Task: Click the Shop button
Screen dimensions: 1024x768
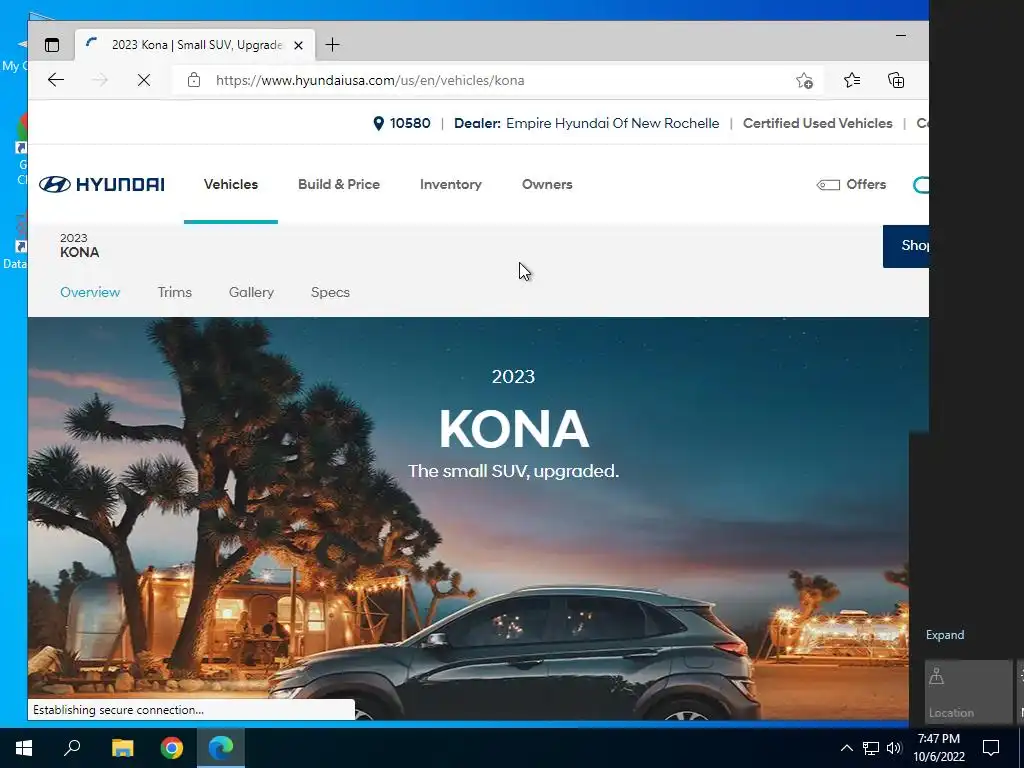Action: (x=906, y=246)
